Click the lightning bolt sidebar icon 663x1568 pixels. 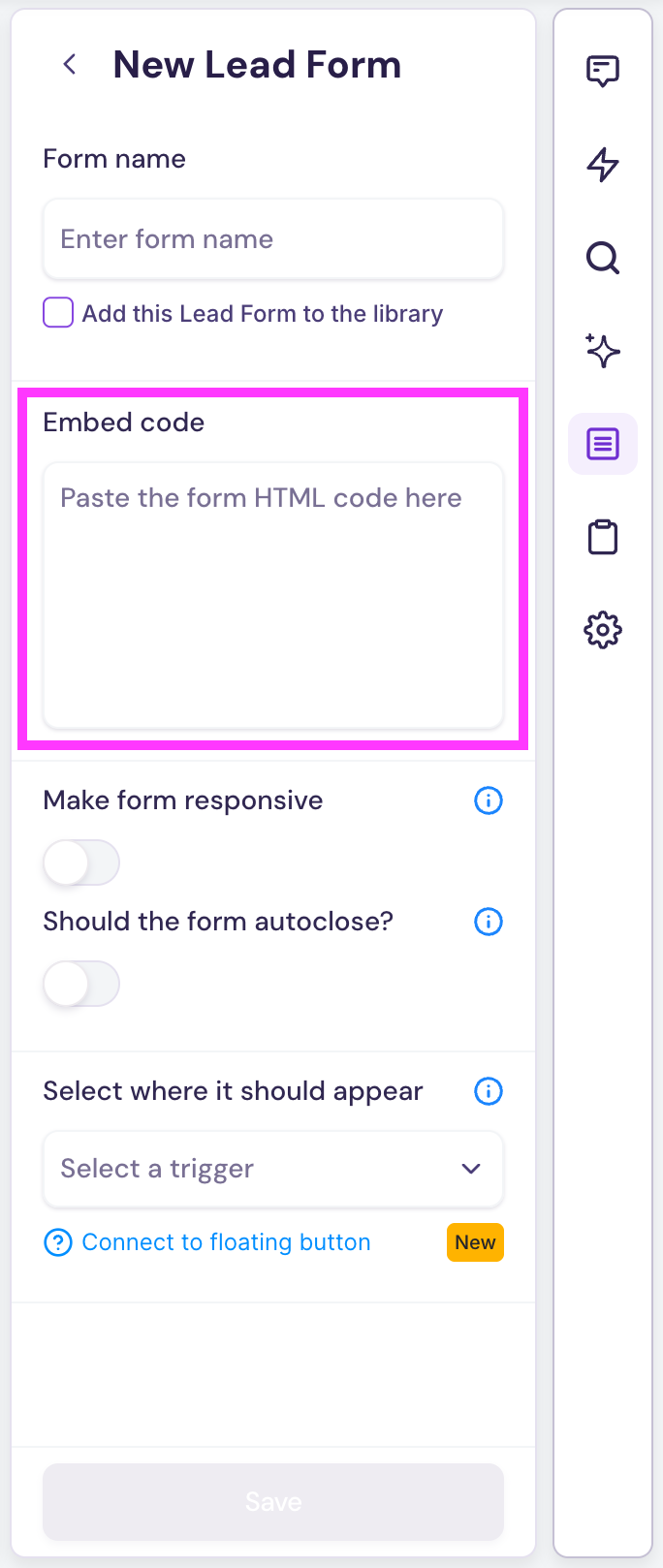(603, 164)
